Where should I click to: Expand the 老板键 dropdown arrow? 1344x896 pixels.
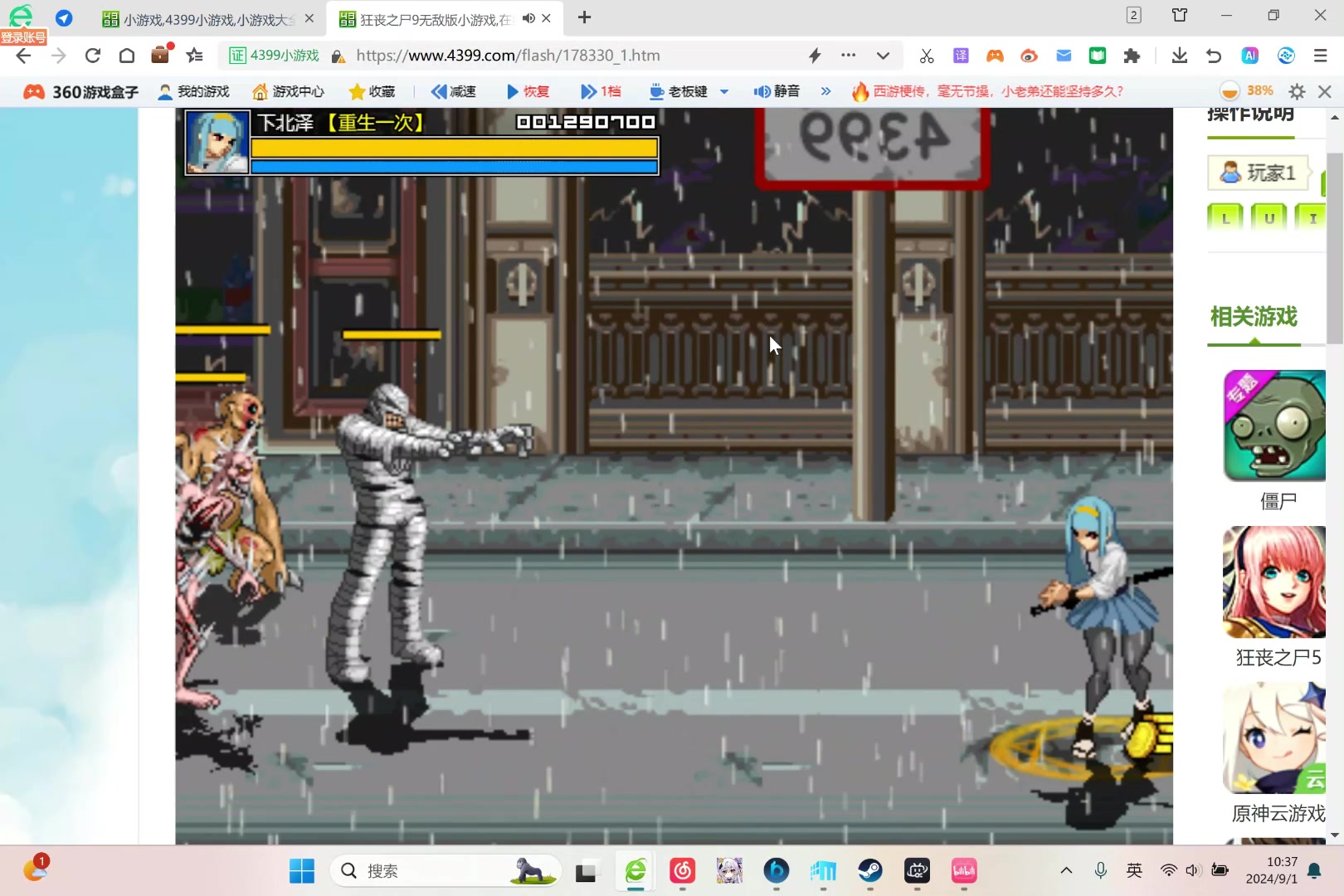(724, 91)
